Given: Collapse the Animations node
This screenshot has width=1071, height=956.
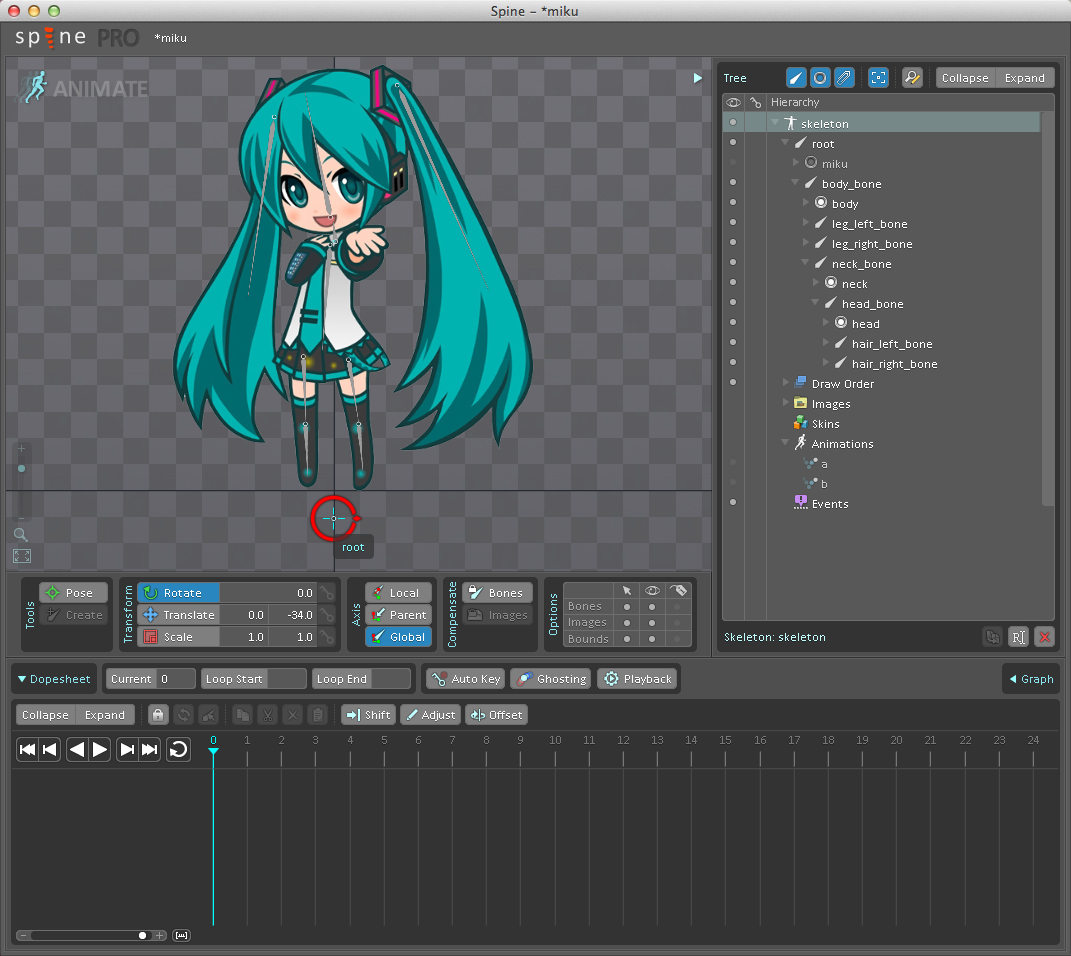Looking at the screenshot, I should (x=785, y=442).
